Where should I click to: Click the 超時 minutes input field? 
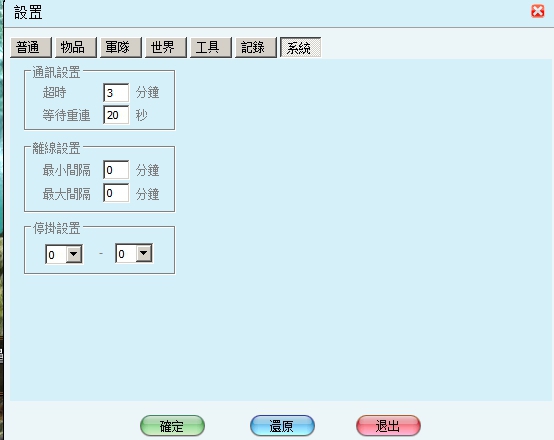[x=116, y=93]
